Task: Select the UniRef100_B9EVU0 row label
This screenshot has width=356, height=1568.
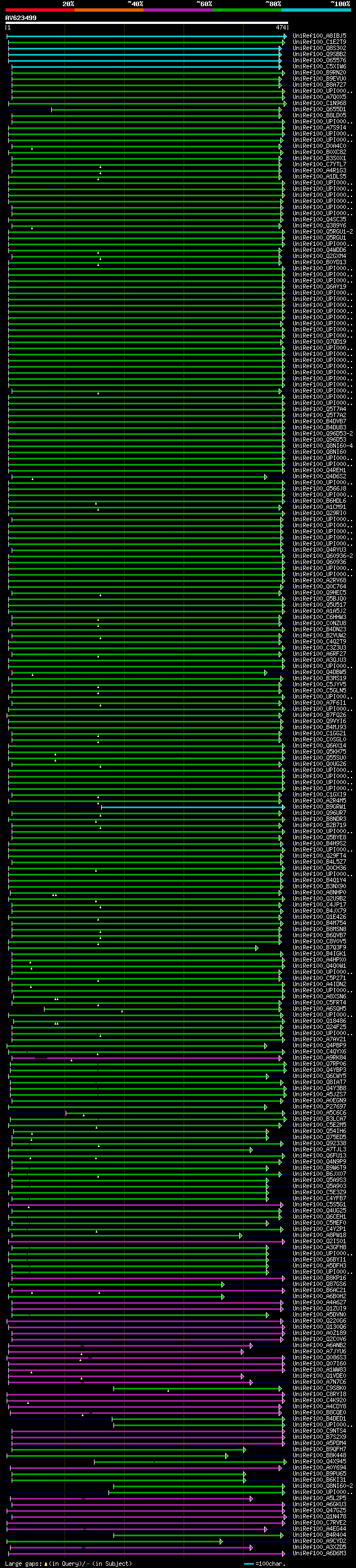Action: 319,78
